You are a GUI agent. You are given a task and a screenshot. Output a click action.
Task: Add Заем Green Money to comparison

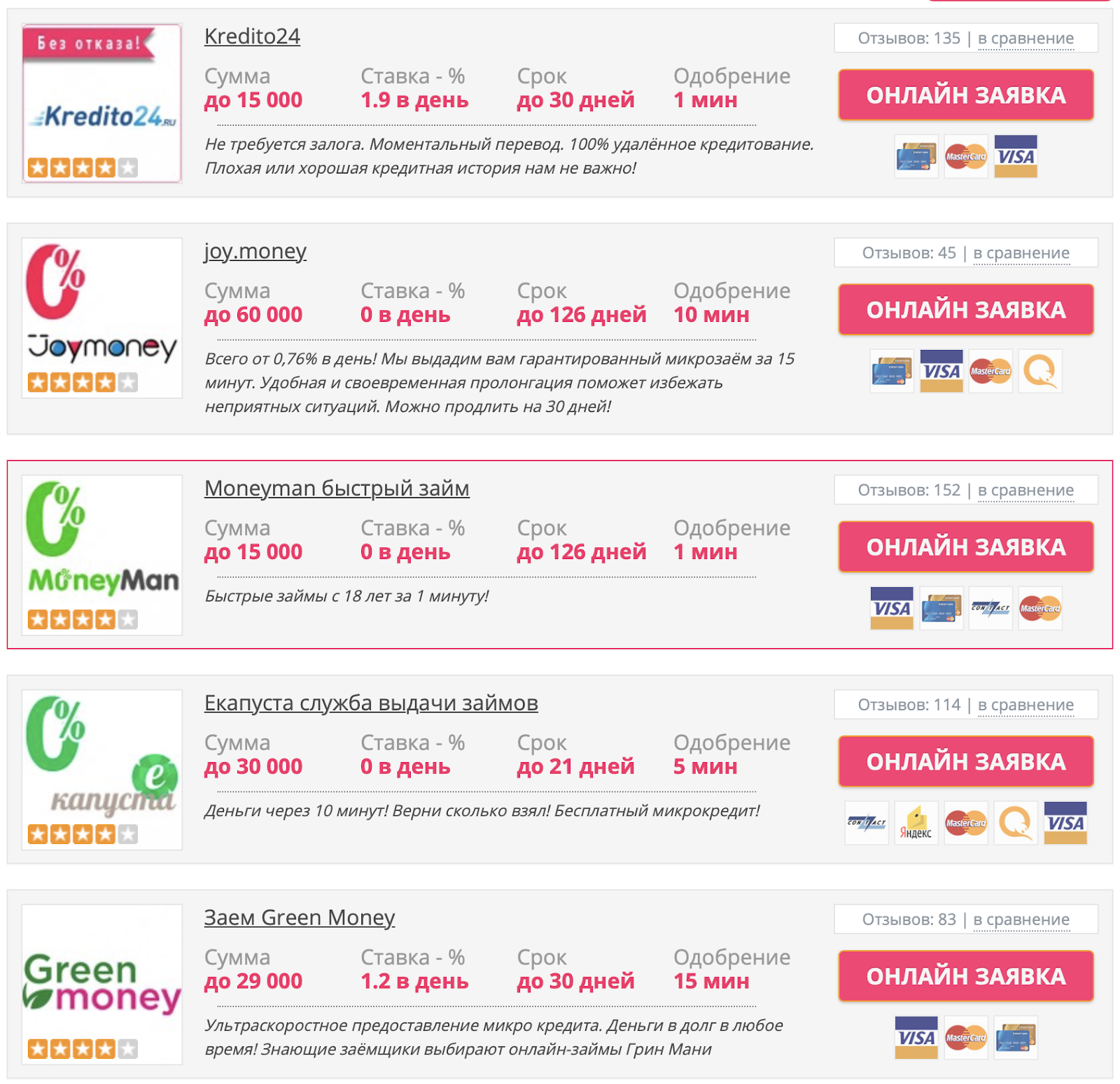[x=1021, y=920]
